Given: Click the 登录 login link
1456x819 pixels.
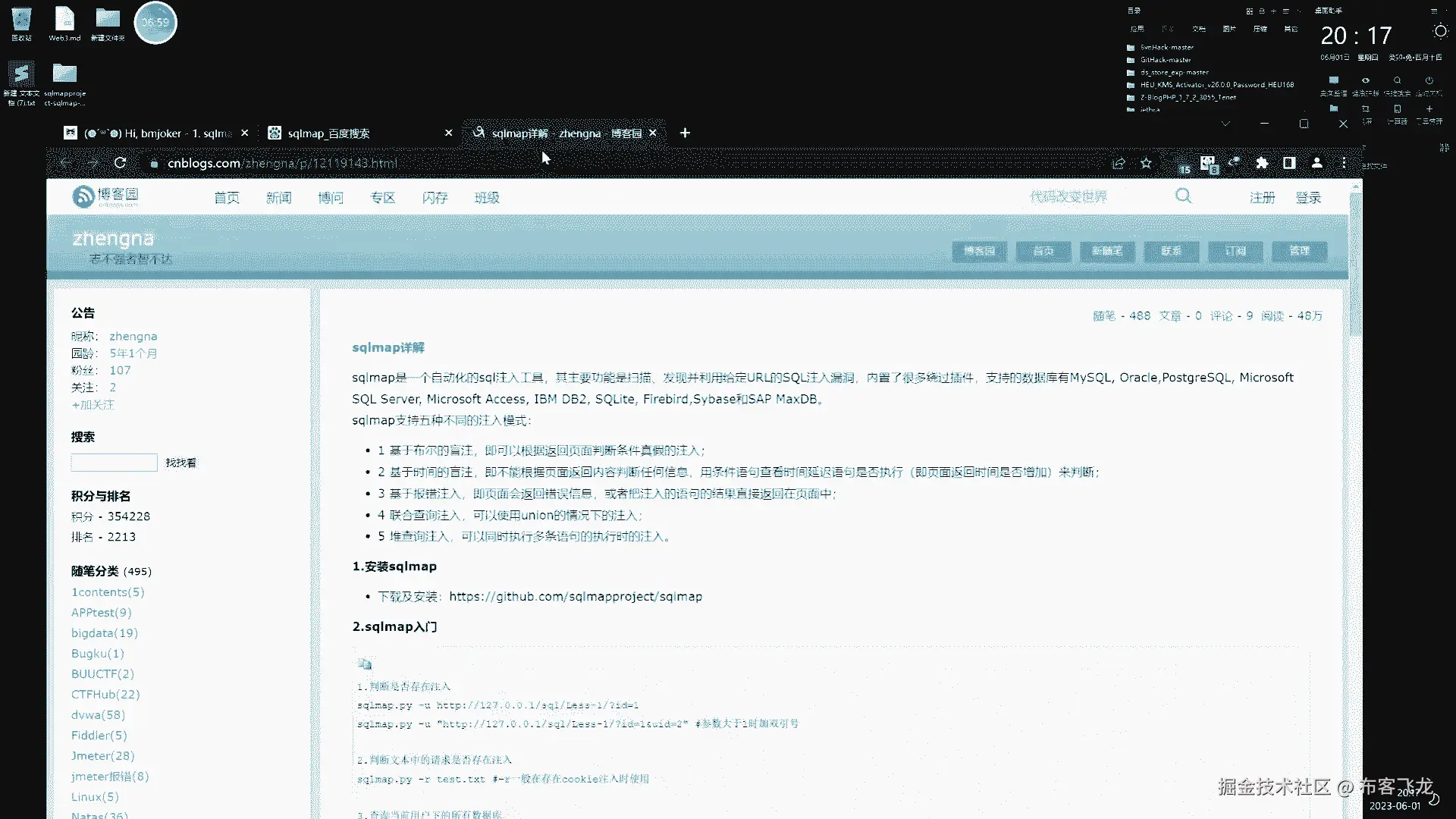Looking at the screenshot, I should (1308, 198).
